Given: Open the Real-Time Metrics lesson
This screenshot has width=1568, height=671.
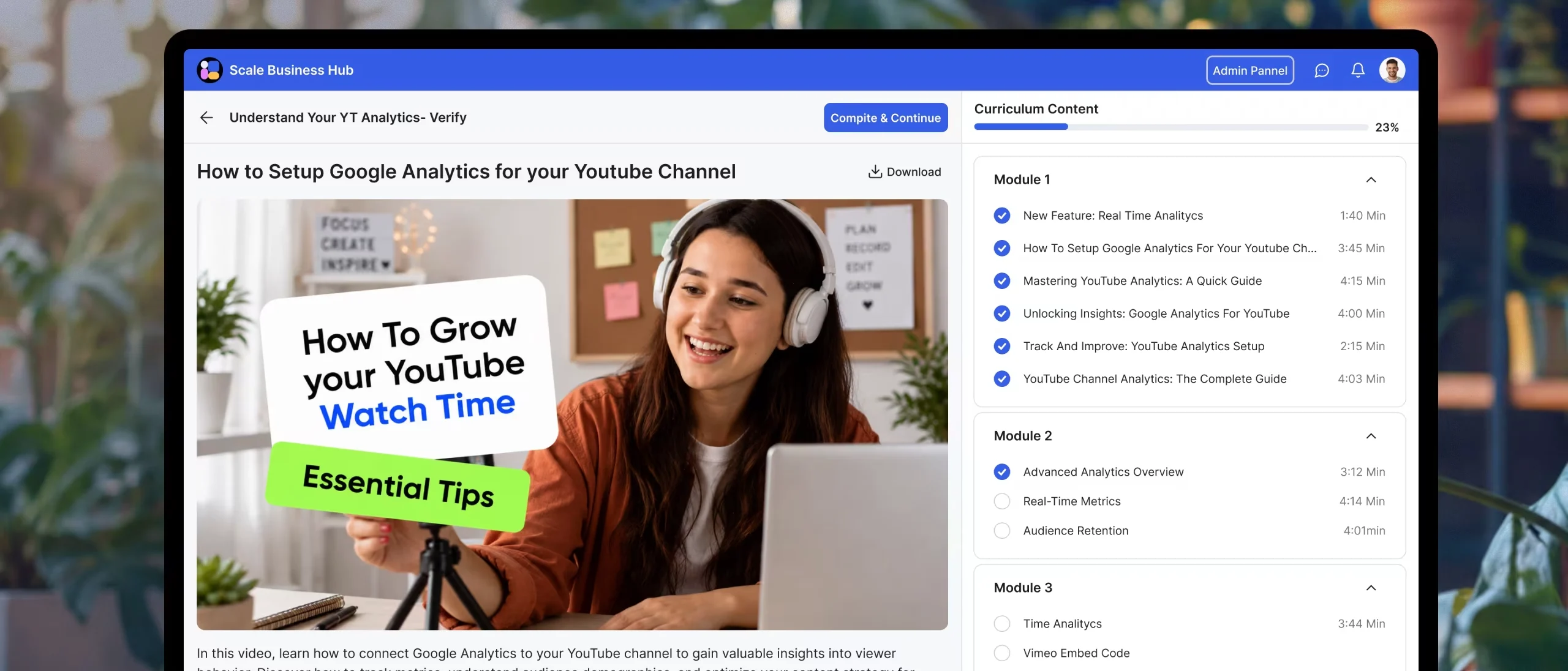Looking at the screenshot, I should 1072,501.
